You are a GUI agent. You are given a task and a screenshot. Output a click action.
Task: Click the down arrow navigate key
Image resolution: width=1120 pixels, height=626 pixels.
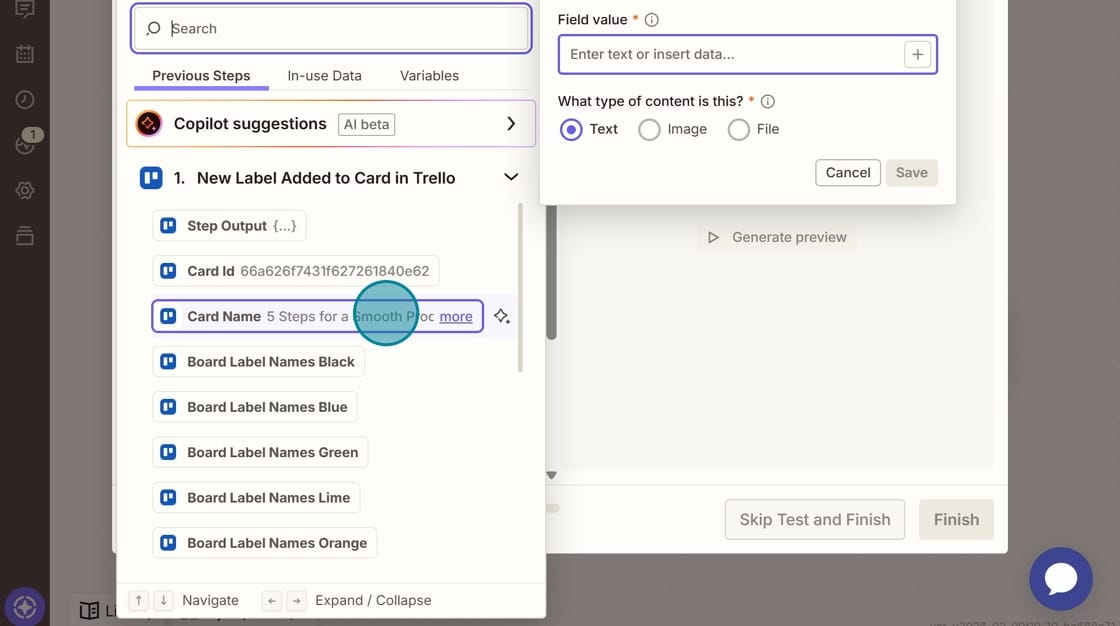pyautogui.click(x=164, y=600)
